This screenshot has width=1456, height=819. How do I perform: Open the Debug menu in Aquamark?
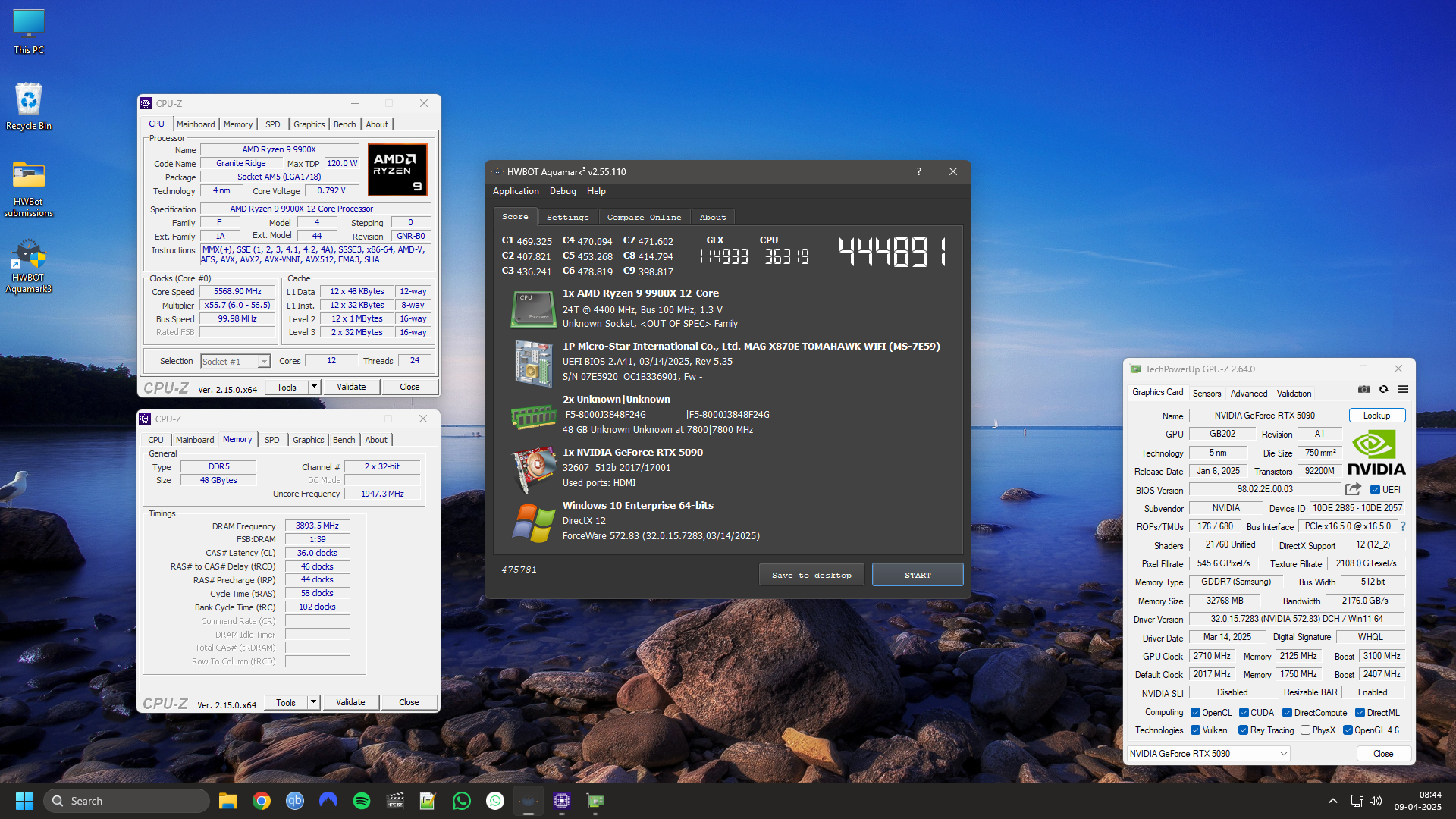tap(563, 191)
